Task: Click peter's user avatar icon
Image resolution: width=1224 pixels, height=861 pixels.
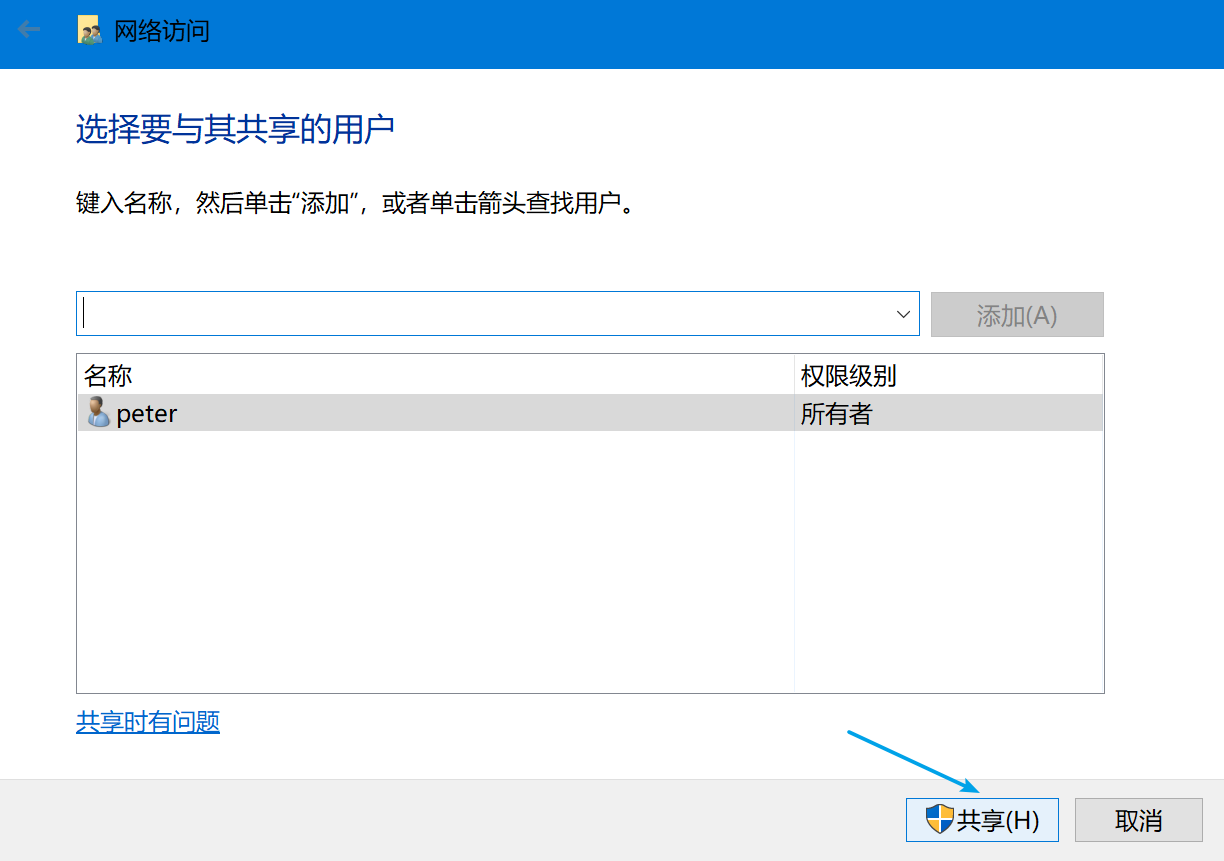Action: tap(97, 413)
